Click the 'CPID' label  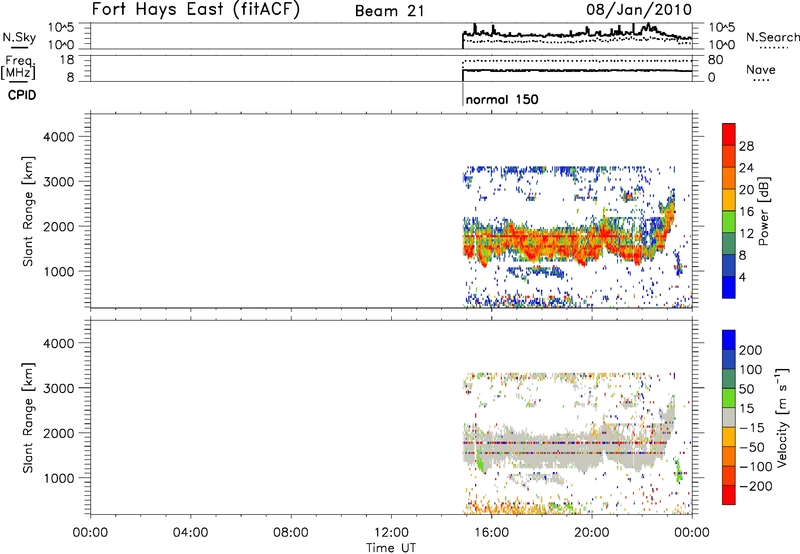coord(22,95)
